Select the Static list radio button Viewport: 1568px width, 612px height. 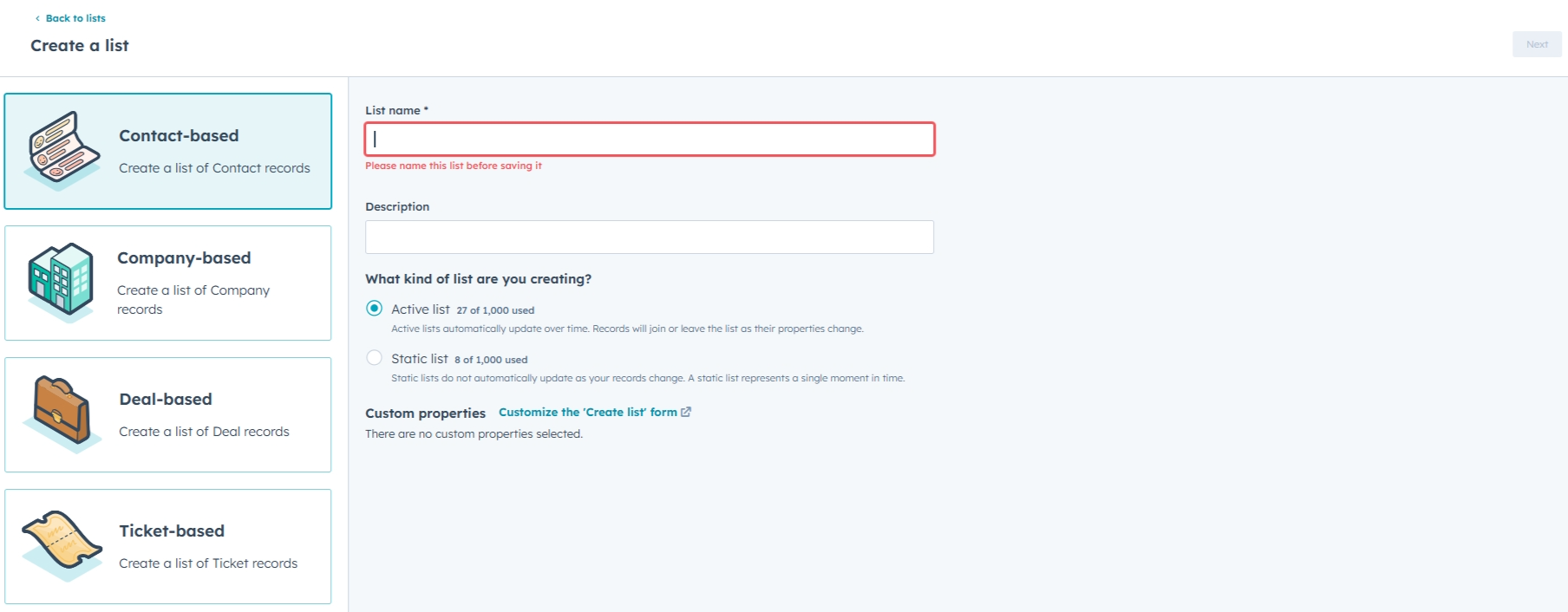374,358
